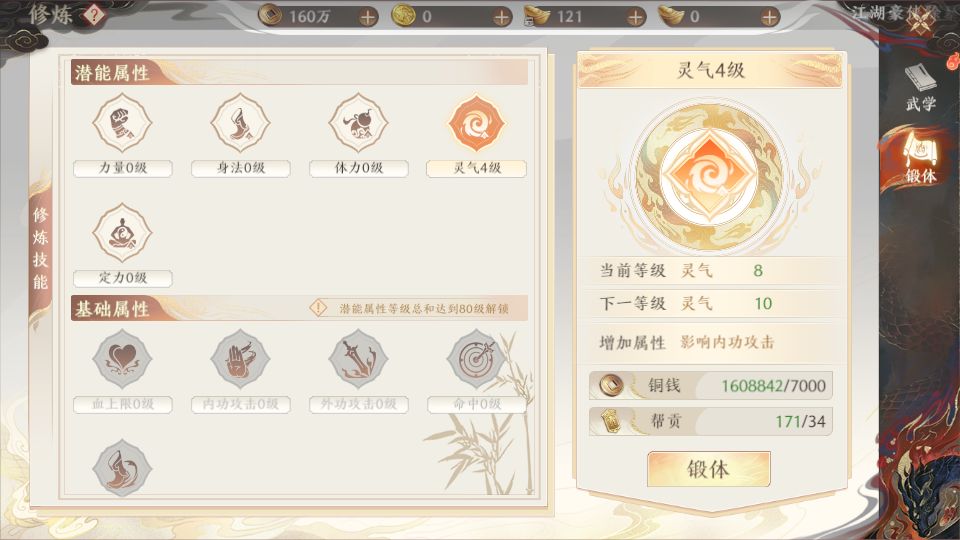The image size is (960, 540).
Task: Switch to the 锻体 sidebar tab
Action: pyautogui.click(x=920, y=158)
